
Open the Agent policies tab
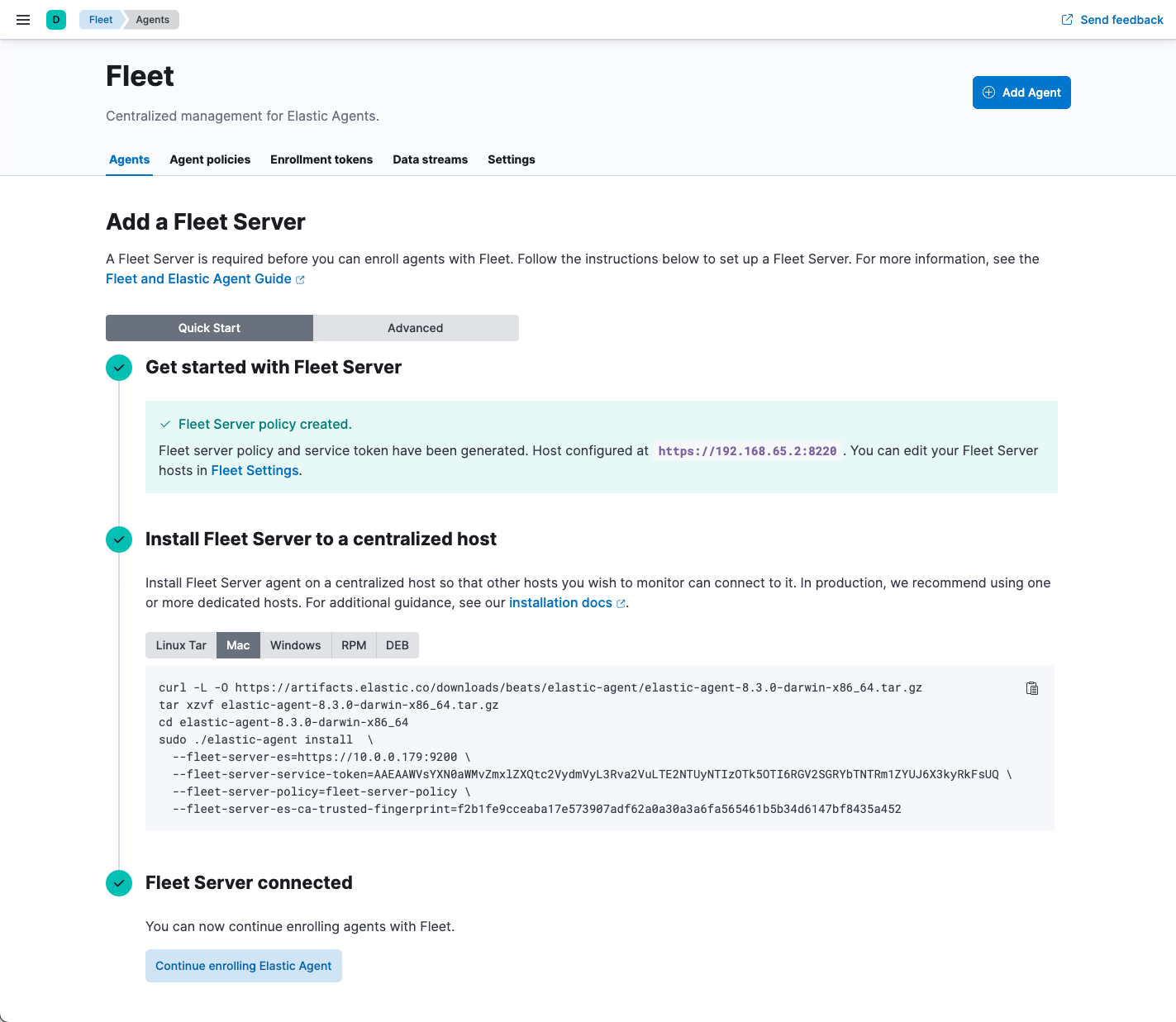pos(210,159)
